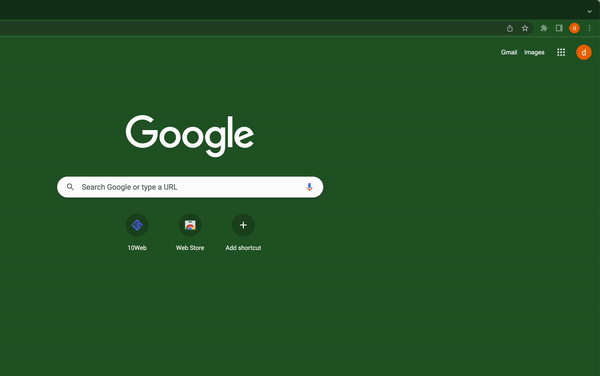
Task: Toggle the side panel icon
Action: coord(559,28)
